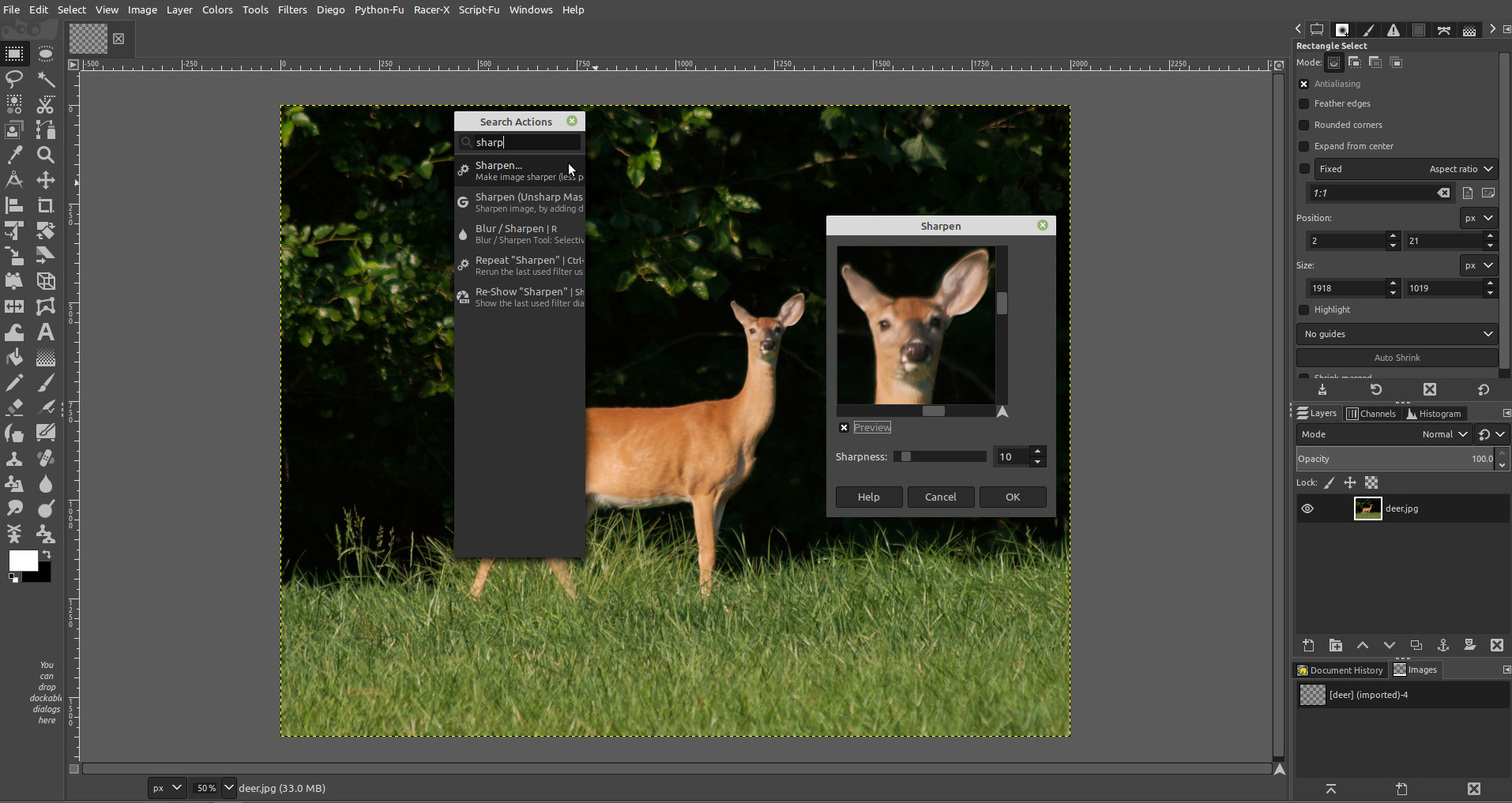Choose the Gradient tool
The width and height of the screenshot is (1512, 803).
[x=46, y=357]
